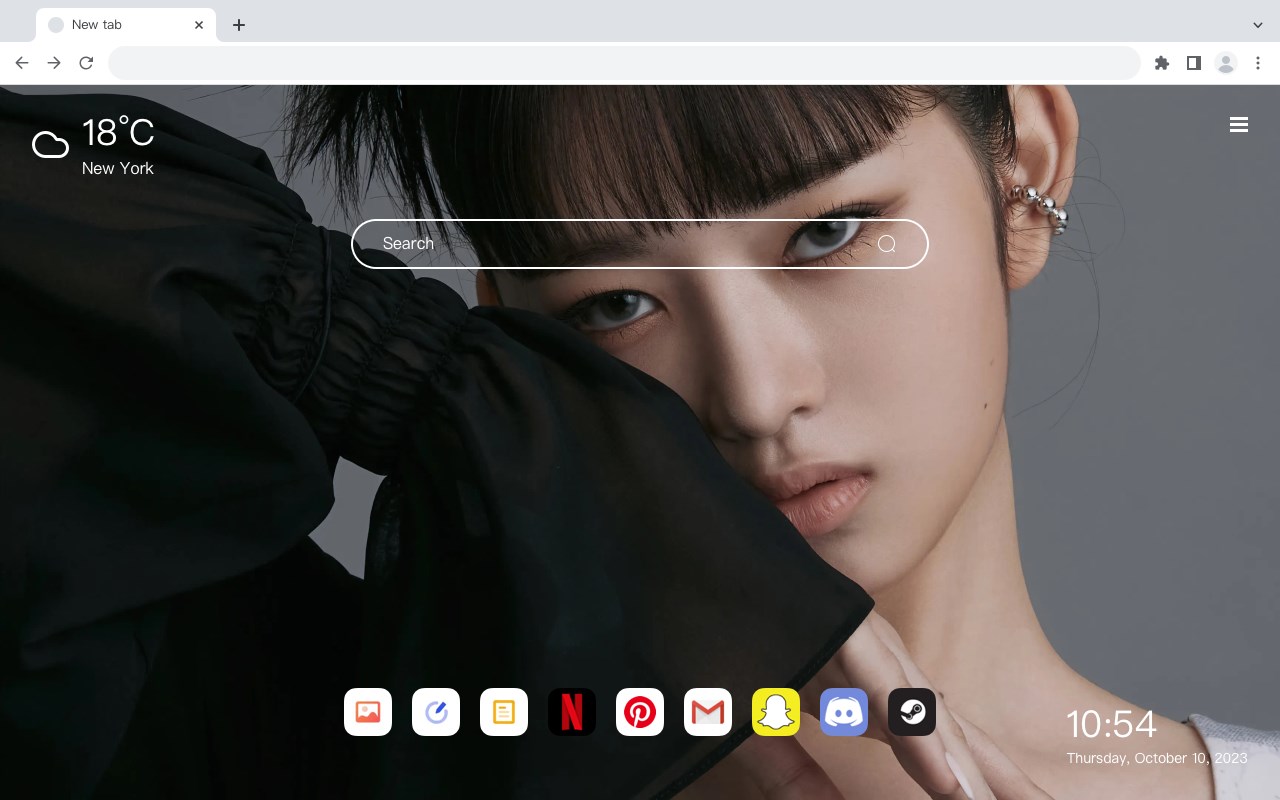Open the Steam shortcut

click(912, 712)
